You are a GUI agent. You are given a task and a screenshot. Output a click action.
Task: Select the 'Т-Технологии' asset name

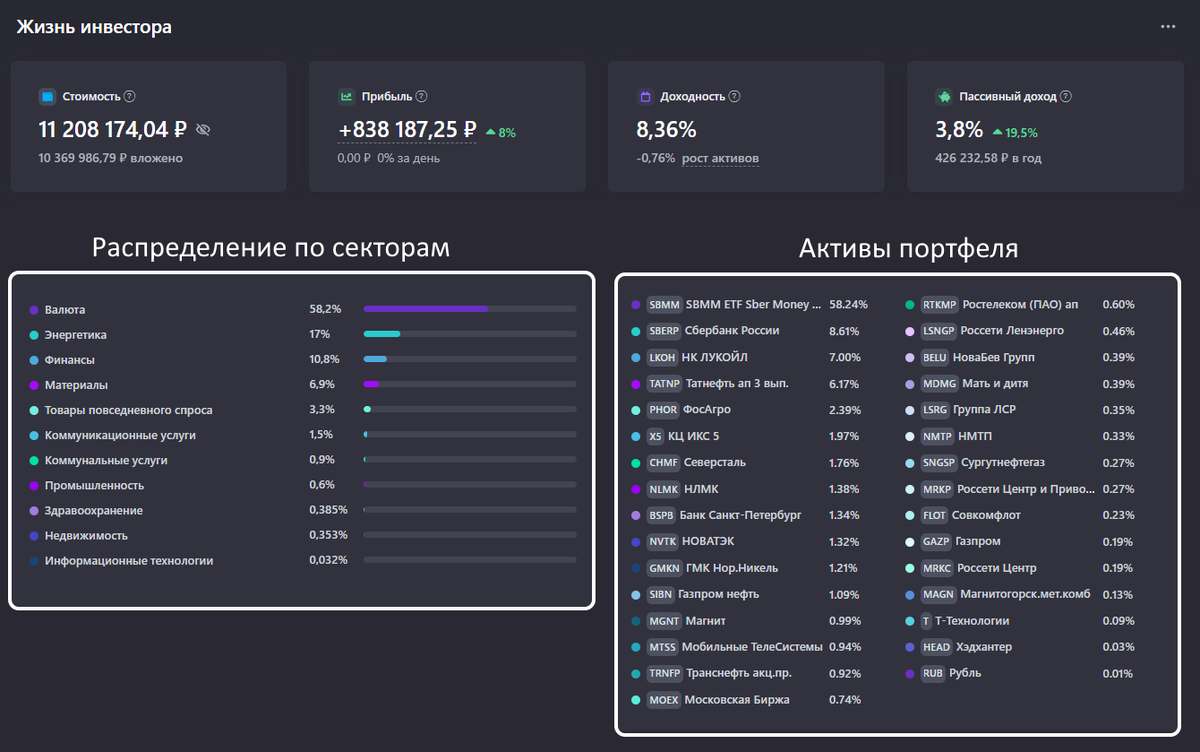click(x=972, y=621)
